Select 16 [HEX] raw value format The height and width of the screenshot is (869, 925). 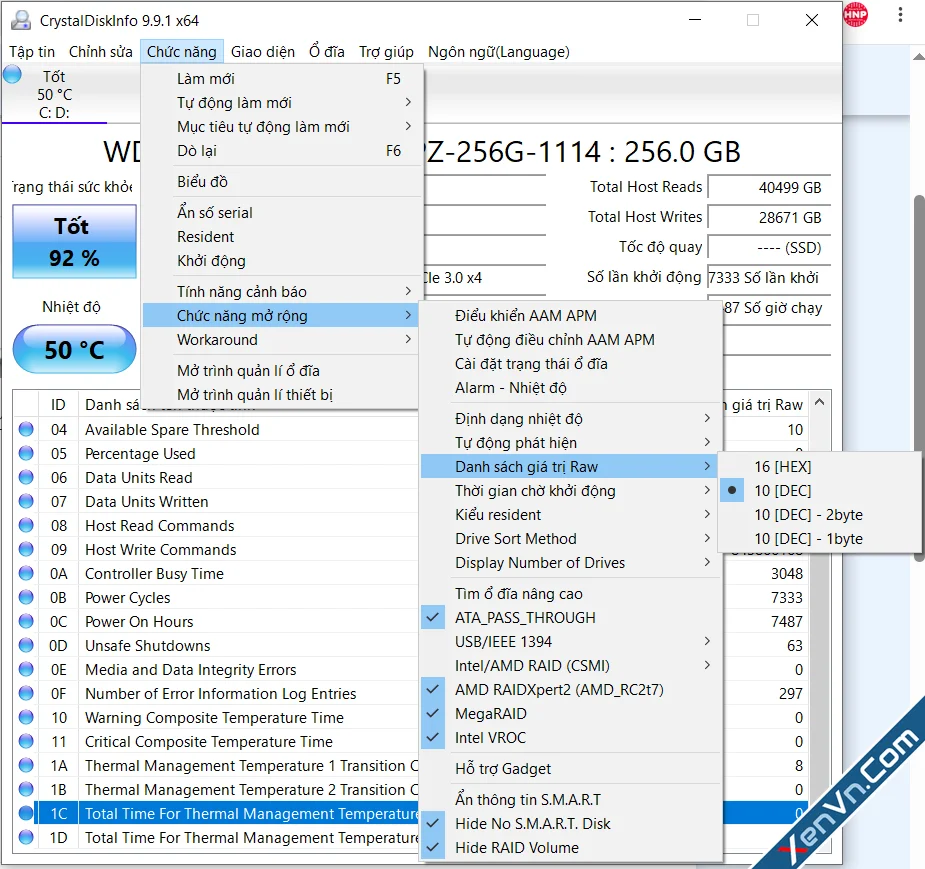pyautogui.click(x=819, y=466)
